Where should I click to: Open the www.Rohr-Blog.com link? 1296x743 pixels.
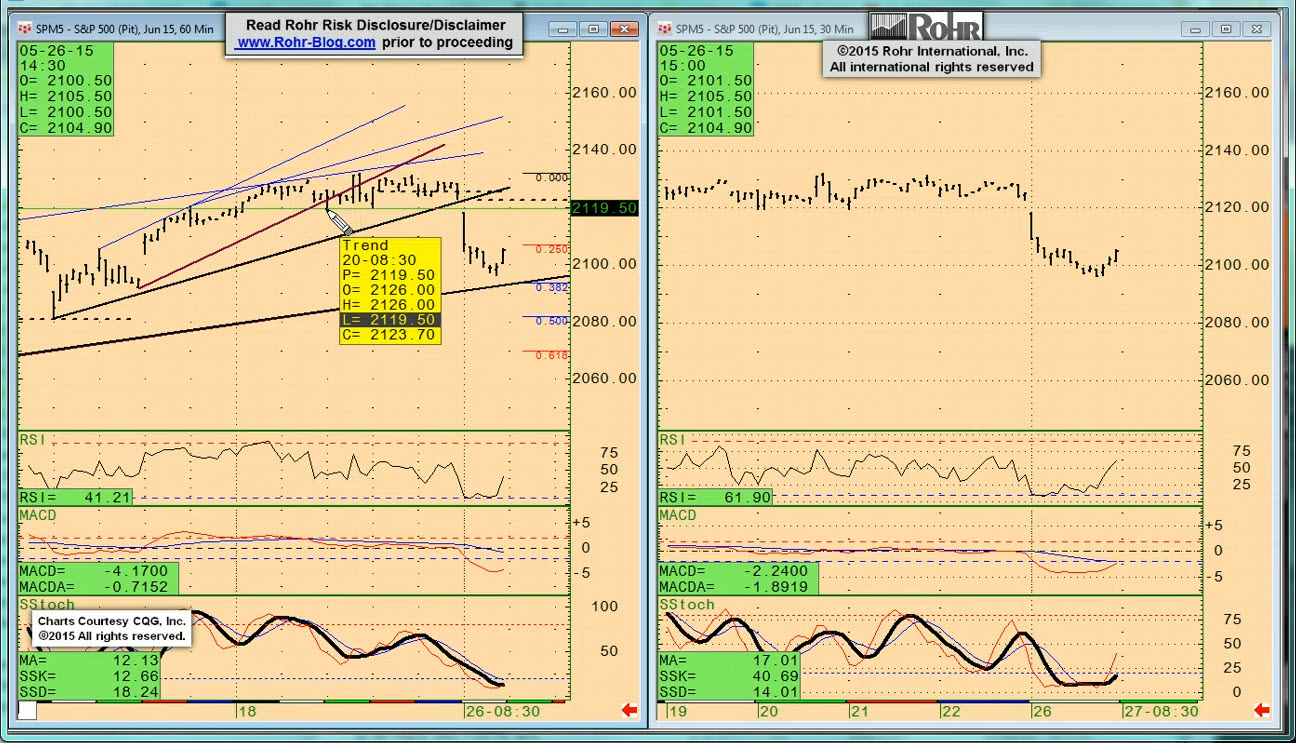[306, 42]
